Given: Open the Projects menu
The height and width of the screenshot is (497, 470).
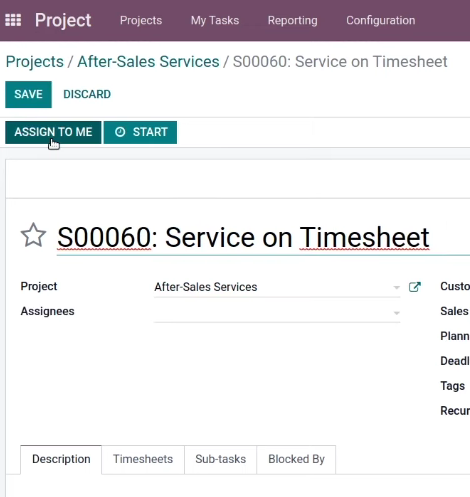Looking at the screenshot, I should pyautogui.click(x=141, y=20).
